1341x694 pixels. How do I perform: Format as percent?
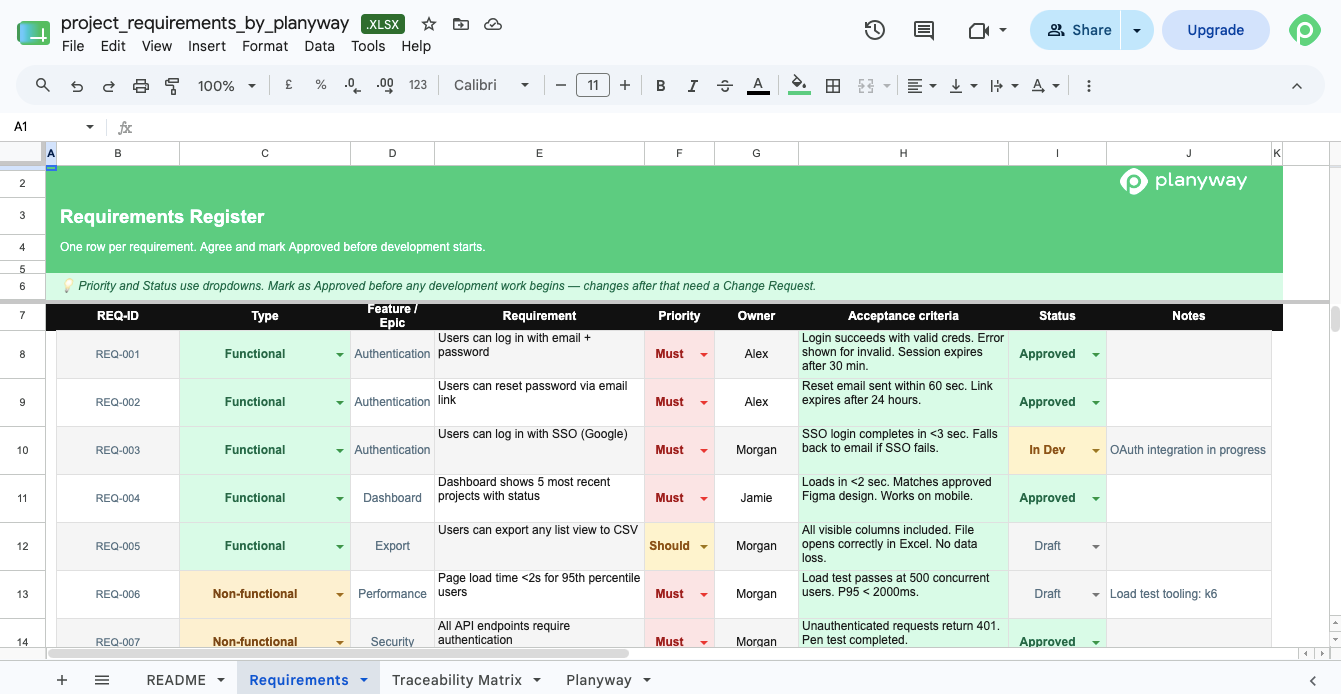pyautogui.click(x=321, y=86)
